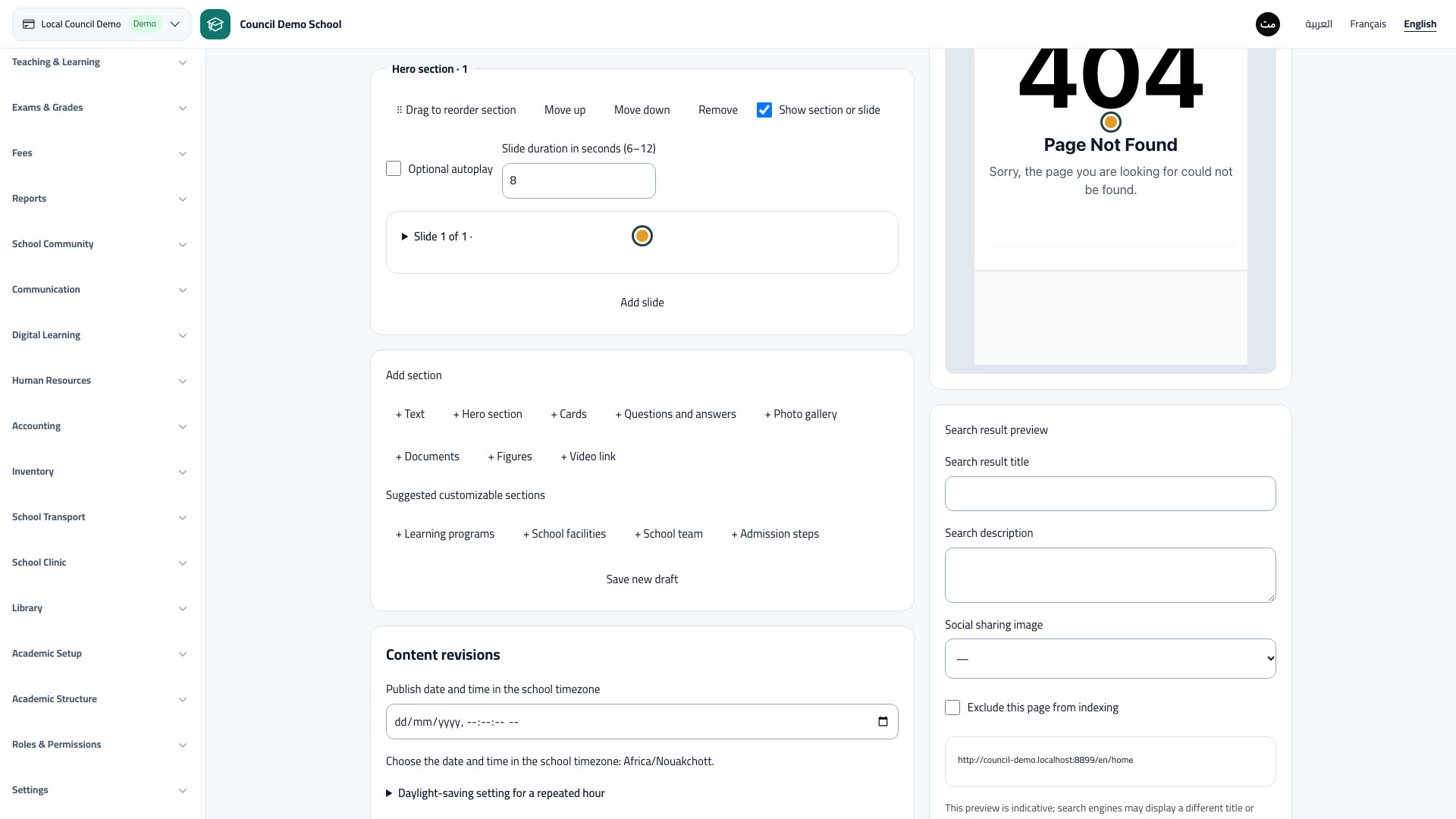The height and width of the screenshot is (819, 1456).
Task: Toggle Show section or slide checkbox
Action: 764,110
